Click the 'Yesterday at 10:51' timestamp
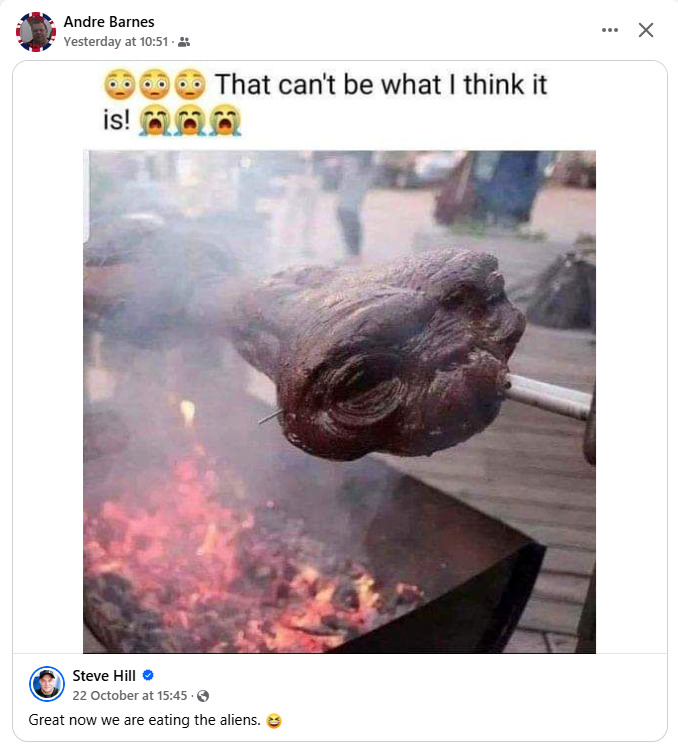 (116, 42)
